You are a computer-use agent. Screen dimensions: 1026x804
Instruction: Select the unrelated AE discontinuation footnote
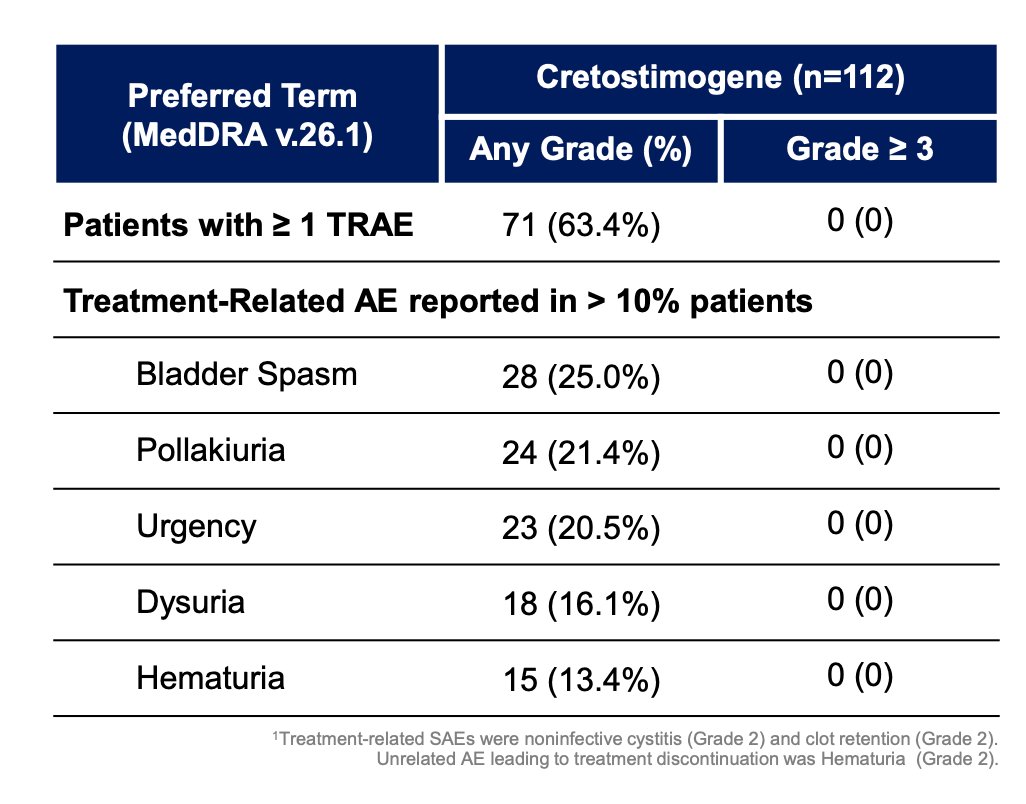pyautogui.click(x=687, y=760)
